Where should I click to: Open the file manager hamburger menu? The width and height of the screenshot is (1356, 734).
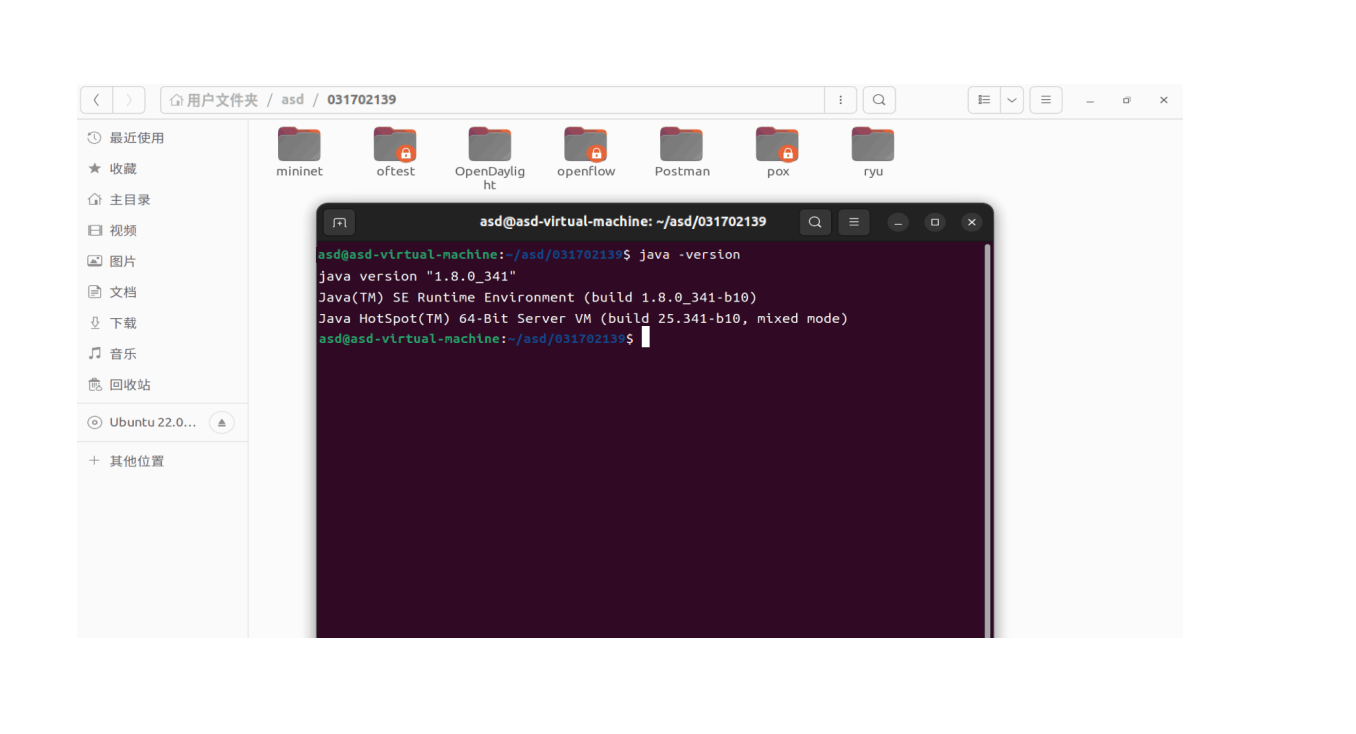click(x=1046, y=100)
